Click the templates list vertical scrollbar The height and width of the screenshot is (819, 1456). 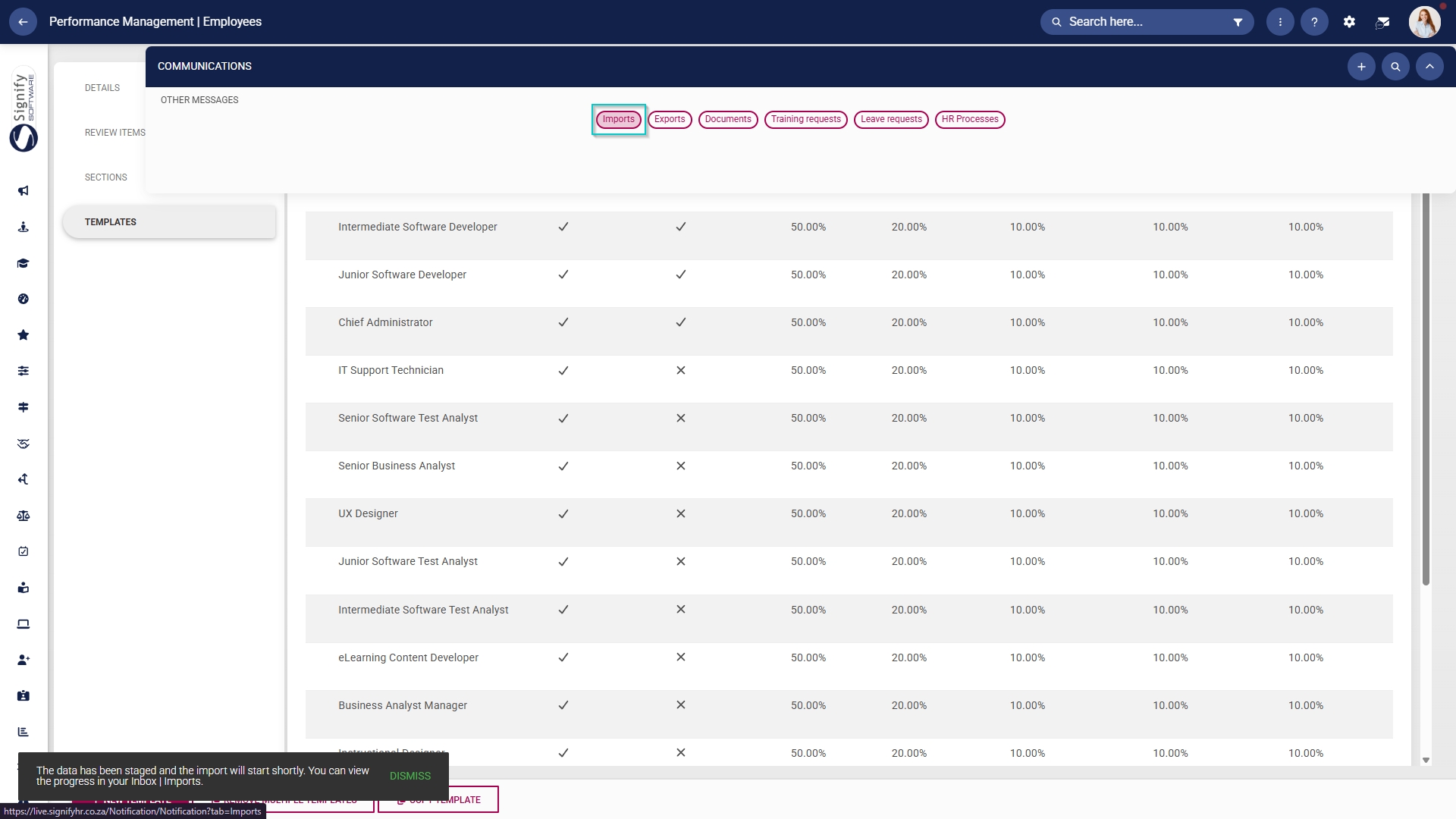1426,389
